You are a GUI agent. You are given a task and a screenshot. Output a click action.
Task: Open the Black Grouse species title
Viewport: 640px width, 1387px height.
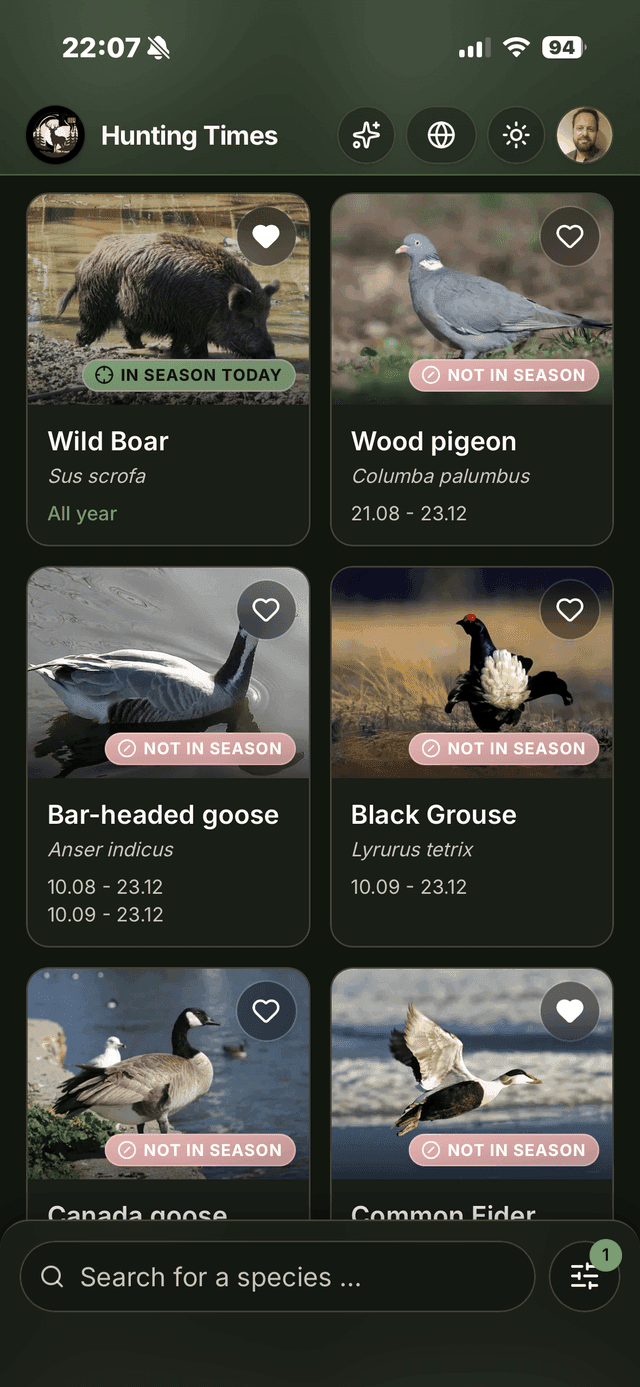[434, 815]
